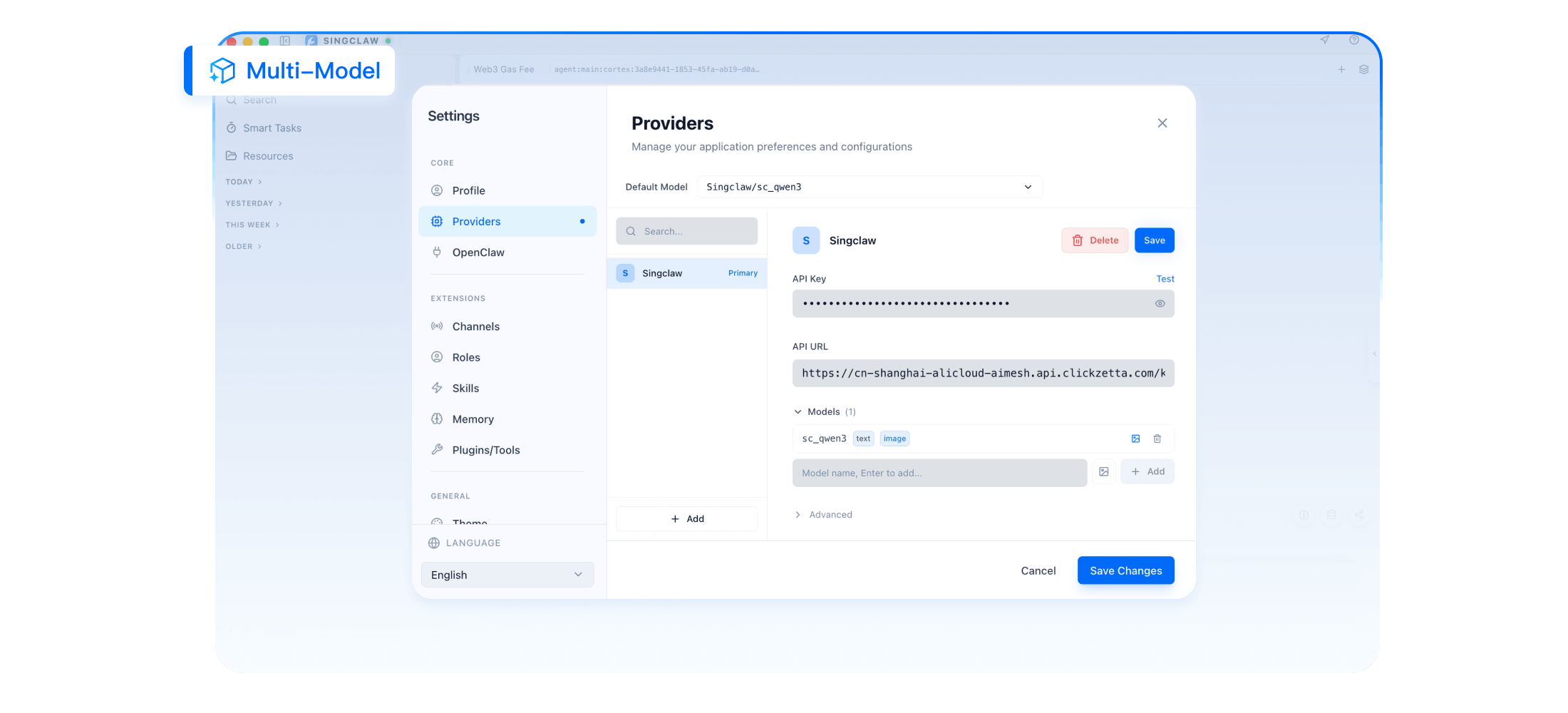
Task: Select Memory in settings sidebar
Action: [473, 419]
